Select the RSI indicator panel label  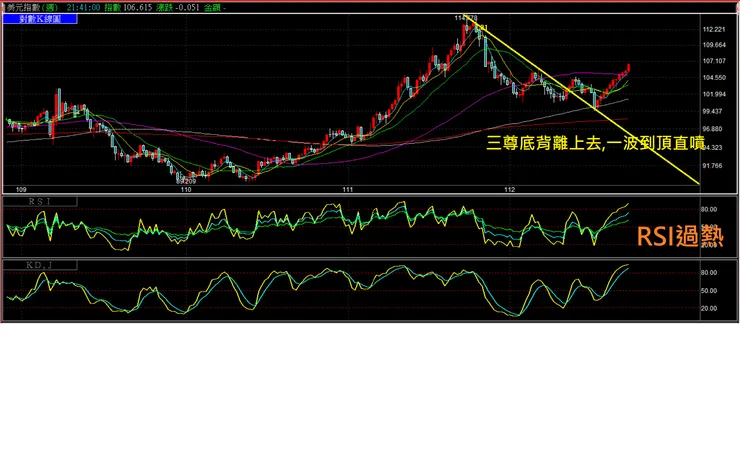point(40,202)
